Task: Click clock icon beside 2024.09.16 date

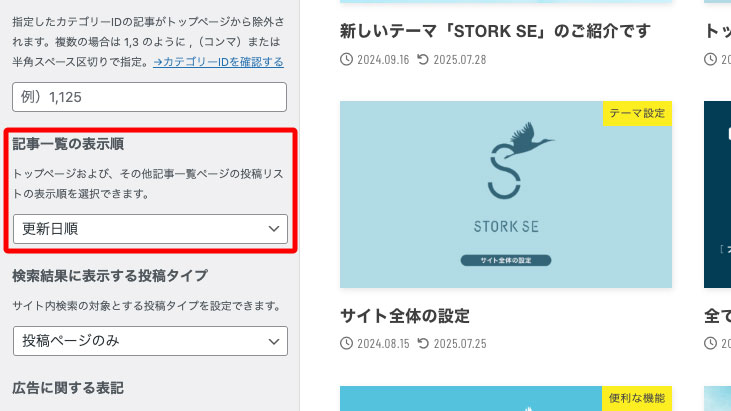Action: pyautogui.click(x=347, y=60)
